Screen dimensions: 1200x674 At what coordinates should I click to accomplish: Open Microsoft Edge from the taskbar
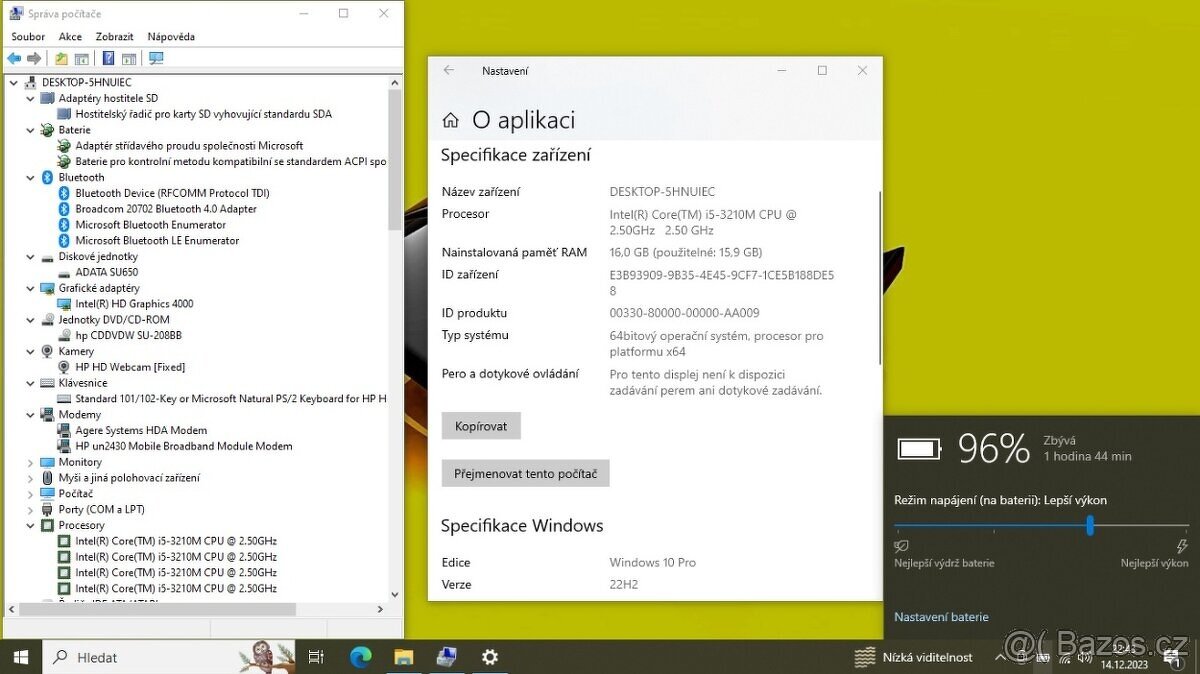coord(360,657)
